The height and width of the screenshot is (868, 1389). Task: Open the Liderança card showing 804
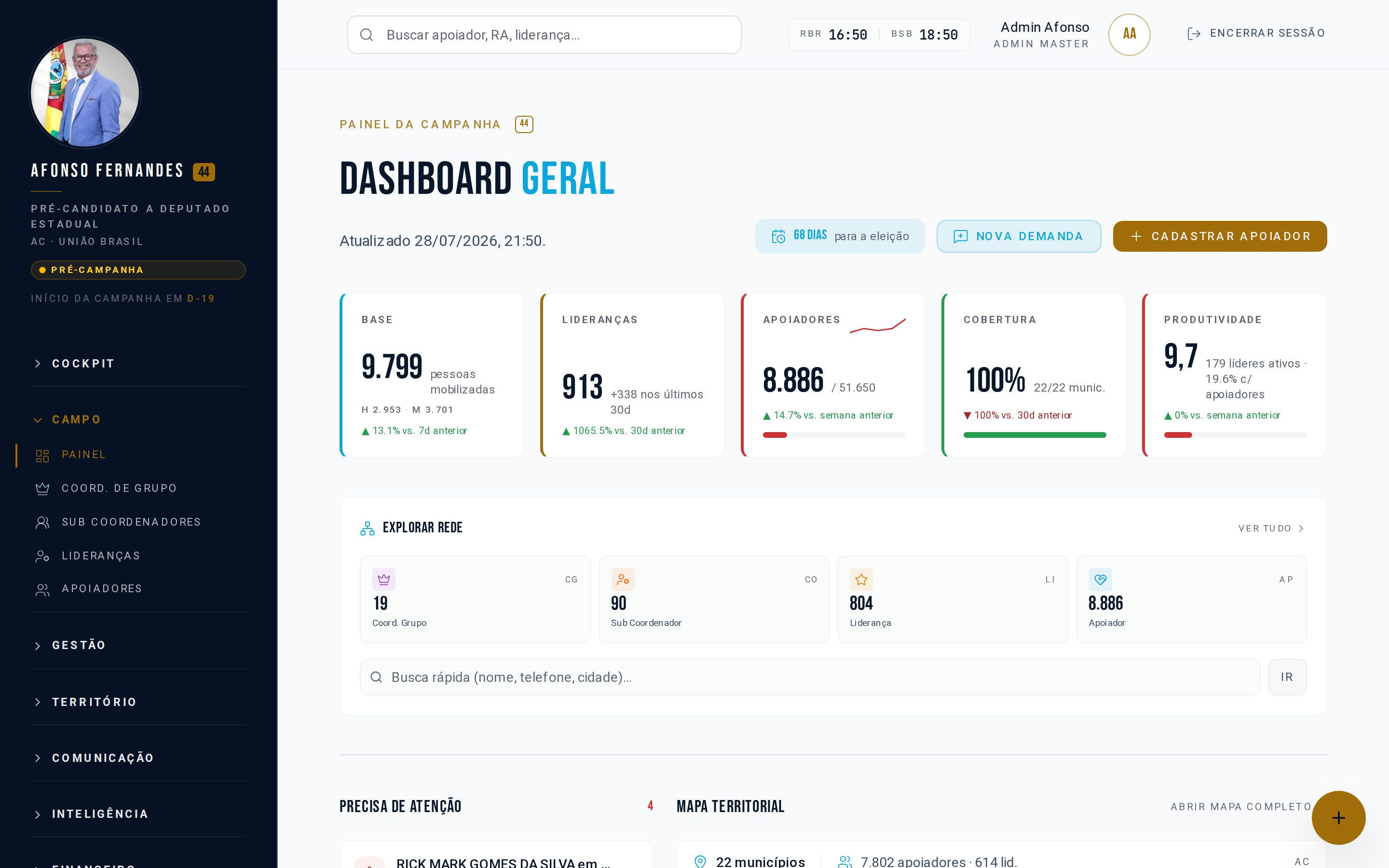[x=953, y=599]
